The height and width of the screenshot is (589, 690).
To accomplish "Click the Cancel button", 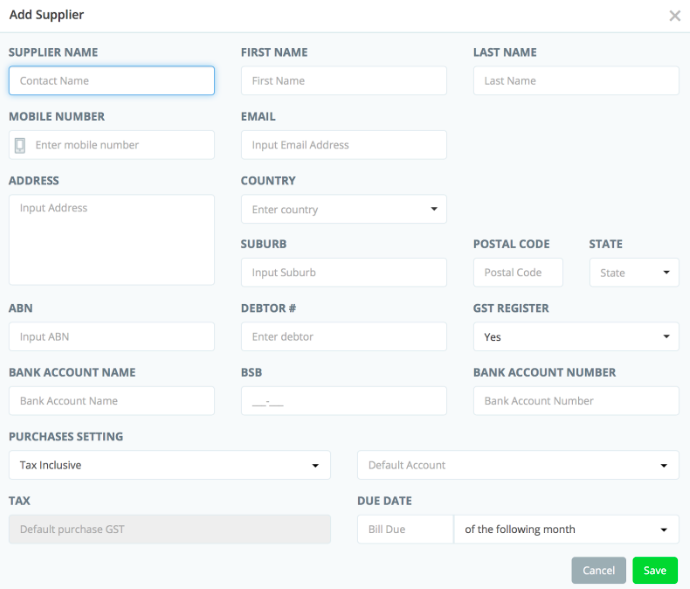I will [598, 570].
